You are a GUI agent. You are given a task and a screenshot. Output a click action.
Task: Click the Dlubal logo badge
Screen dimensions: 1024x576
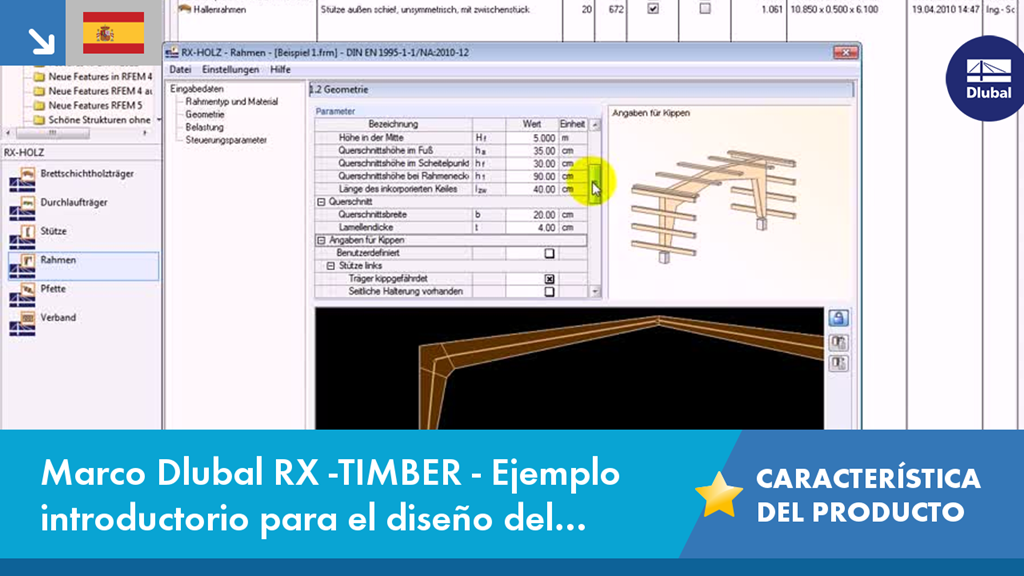click(986, 78)
